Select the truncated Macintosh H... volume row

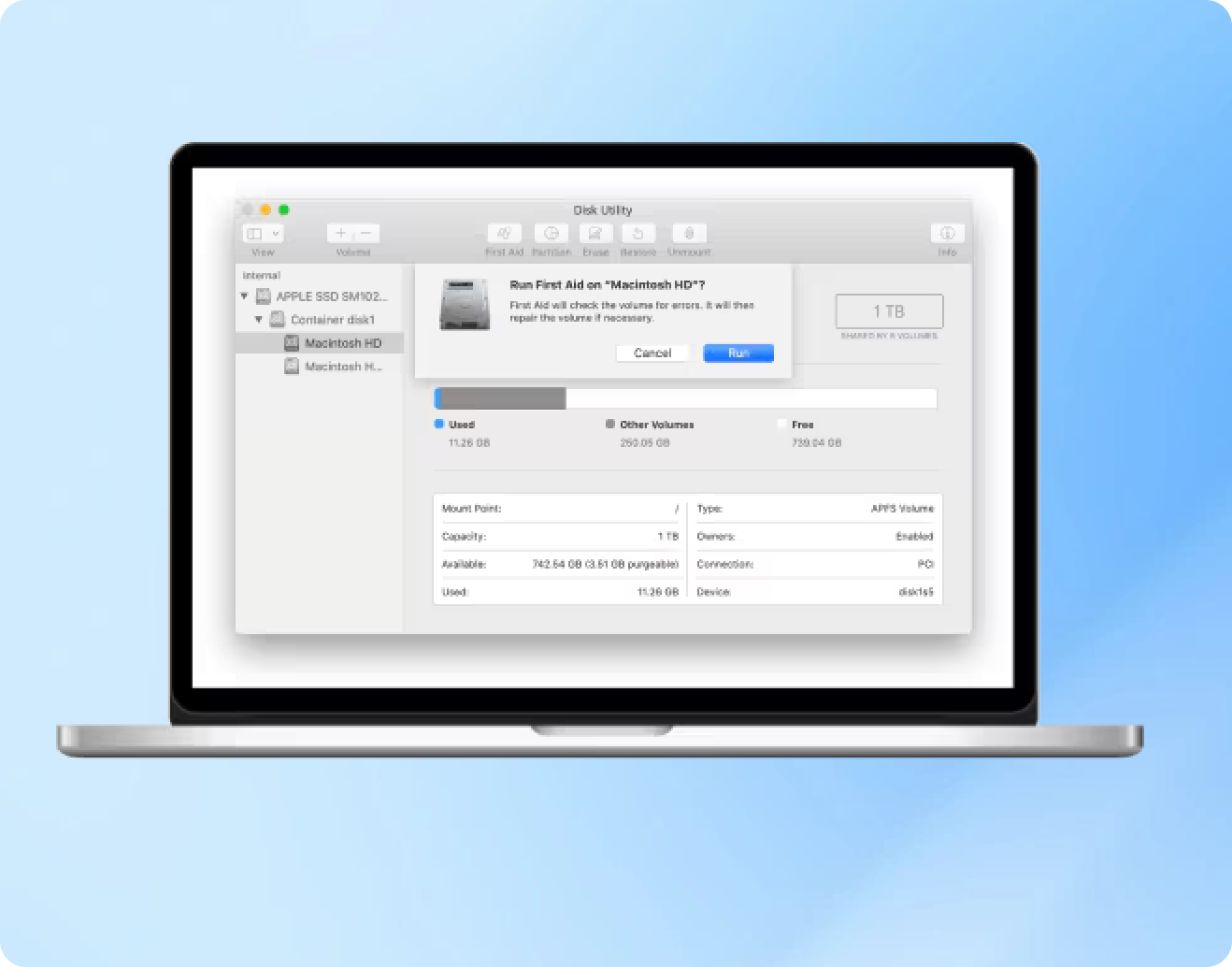point(320,367)
